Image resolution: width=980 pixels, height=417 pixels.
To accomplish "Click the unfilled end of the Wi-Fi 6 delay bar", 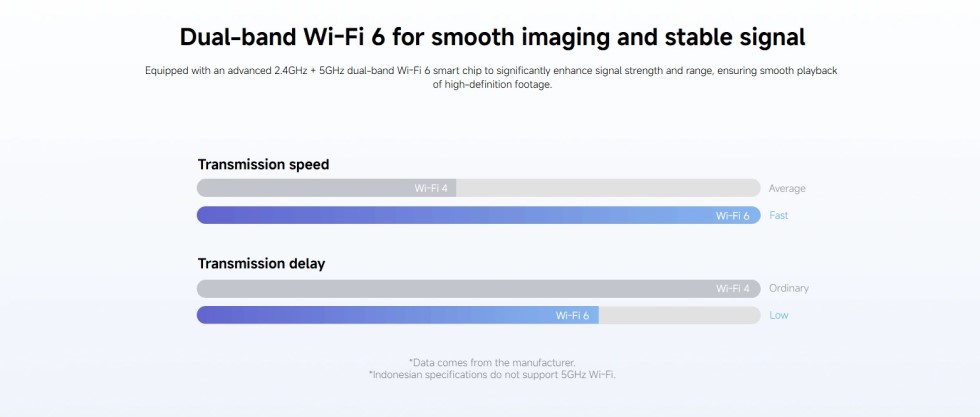I will [x=680, y=315].
